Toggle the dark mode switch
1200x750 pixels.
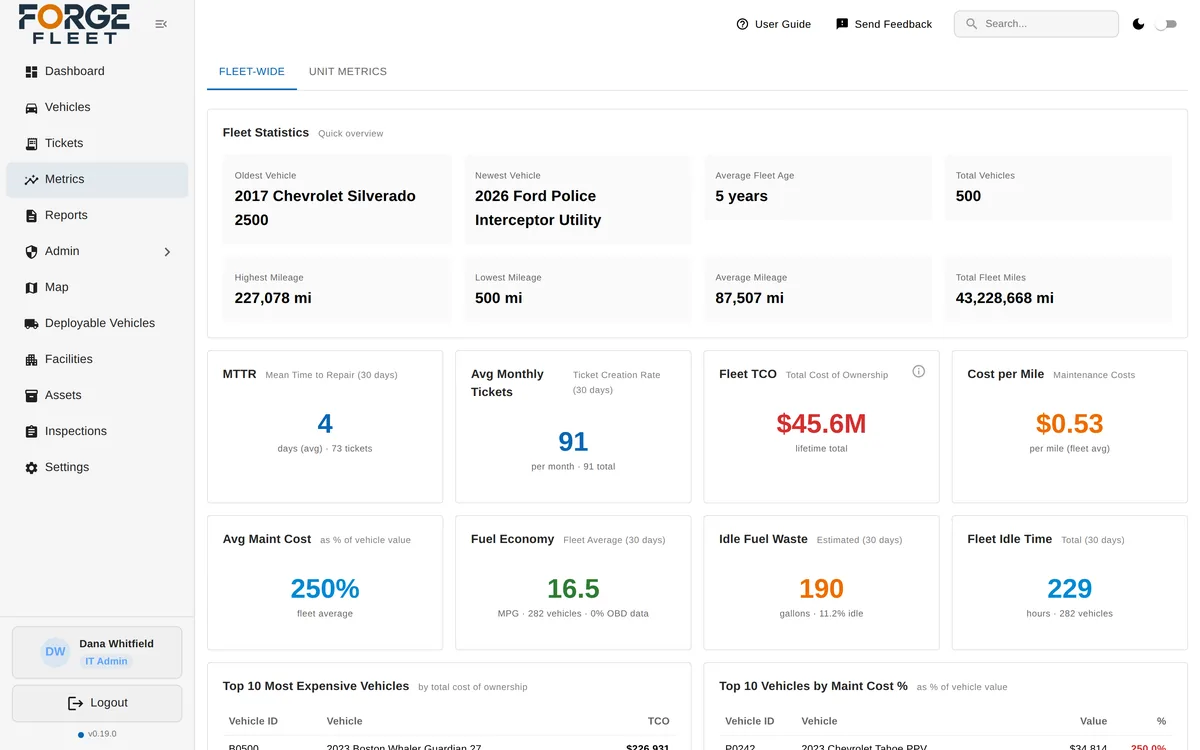pyautogui.click(x=1165, y=24)
